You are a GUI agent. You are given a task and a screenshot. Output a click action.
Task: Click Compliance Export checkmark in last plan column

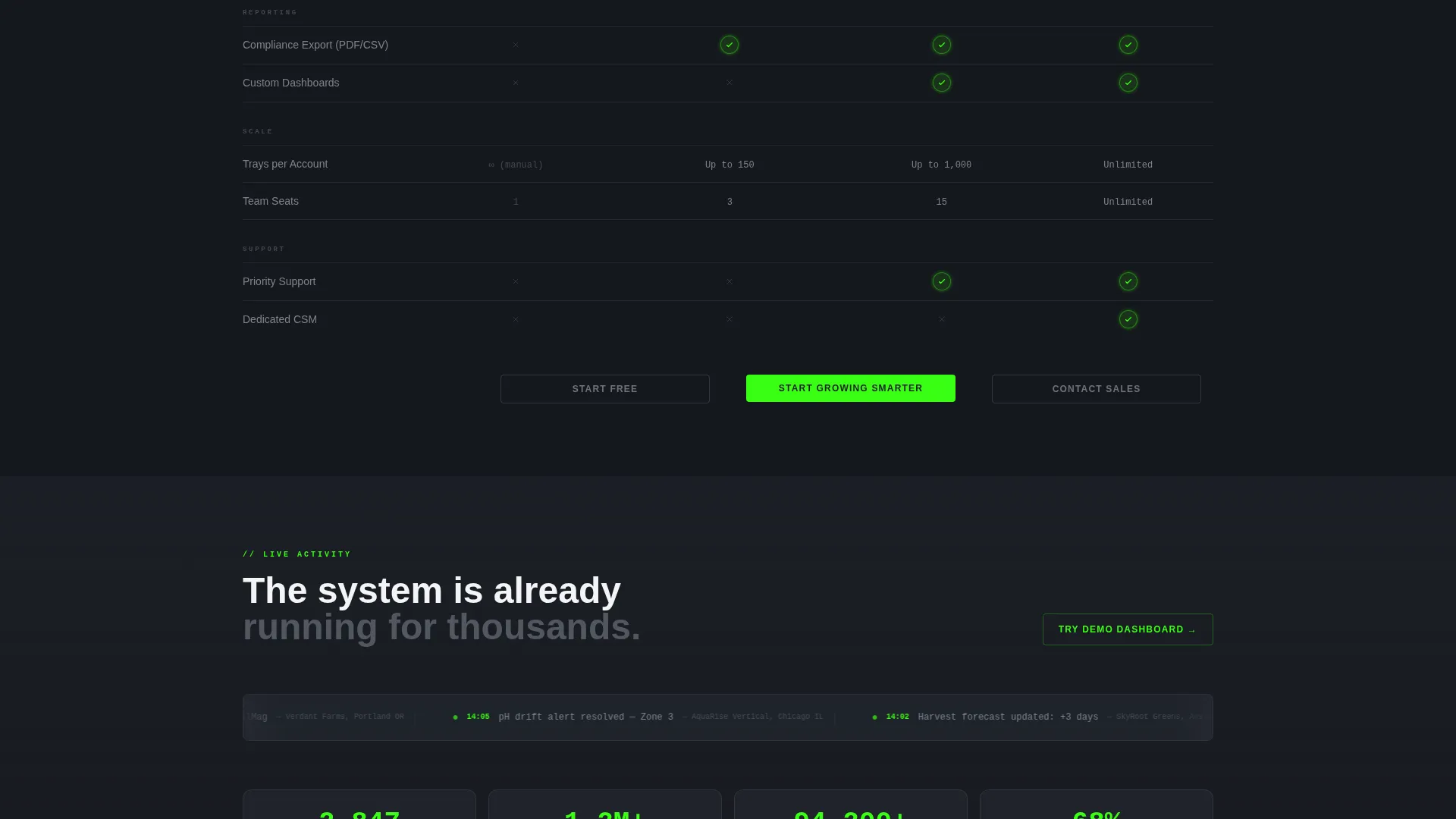1128,45
